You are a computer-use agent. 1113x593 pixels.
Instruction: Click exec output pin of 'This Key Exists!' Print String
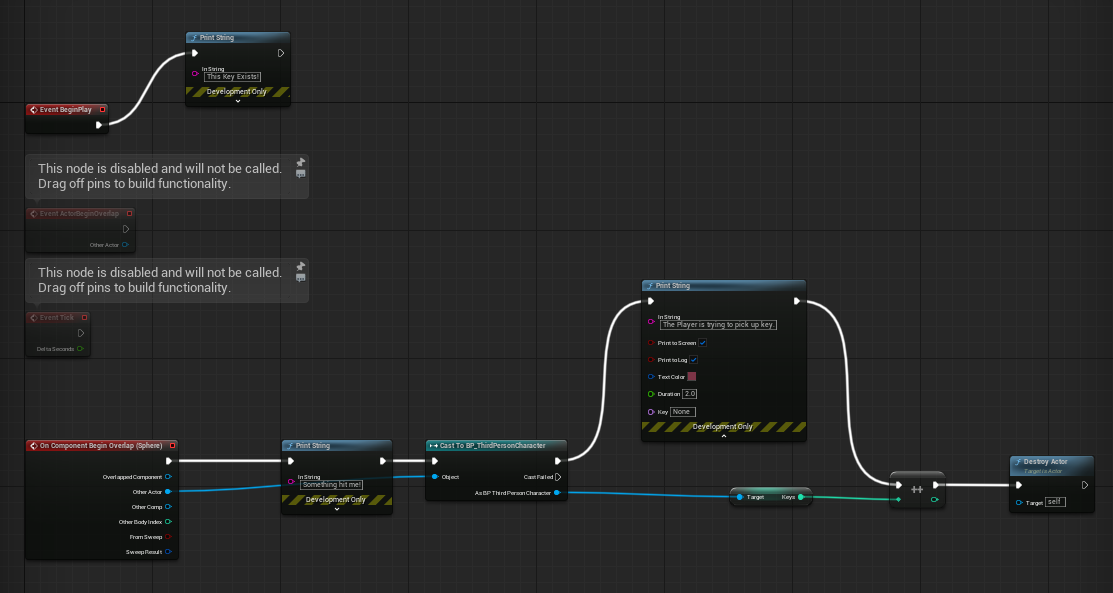pos(281,53)
